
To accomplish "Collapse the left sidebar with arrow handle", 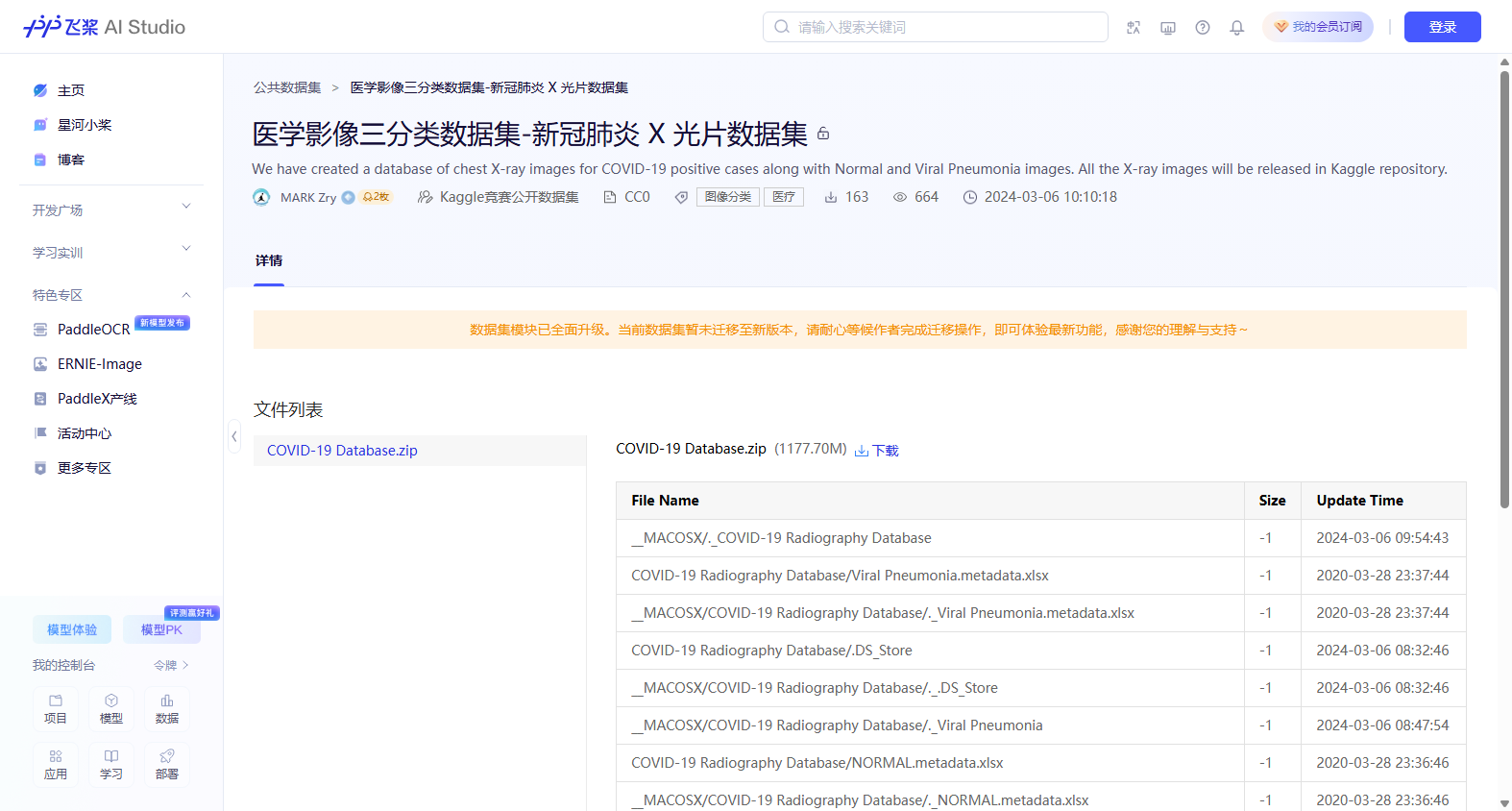I will point(233,436).
